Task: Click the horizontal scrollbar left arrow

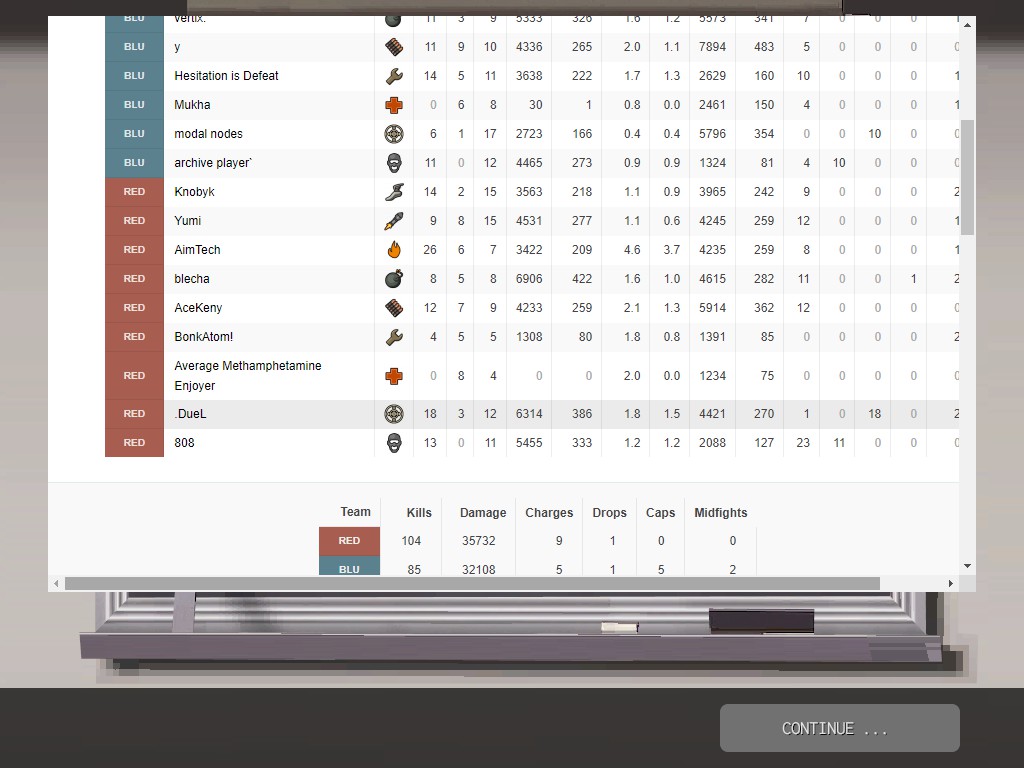Action: click(56, 583)
